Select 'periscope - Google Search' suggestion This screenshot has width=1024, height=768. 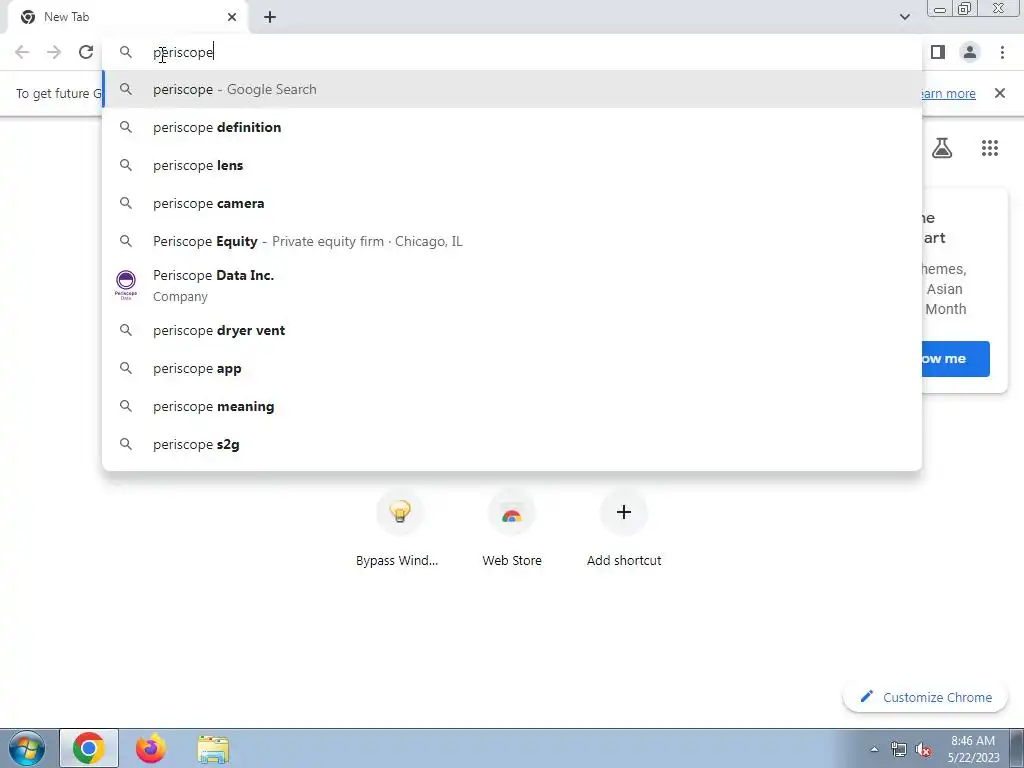click(x=512, y=89)
